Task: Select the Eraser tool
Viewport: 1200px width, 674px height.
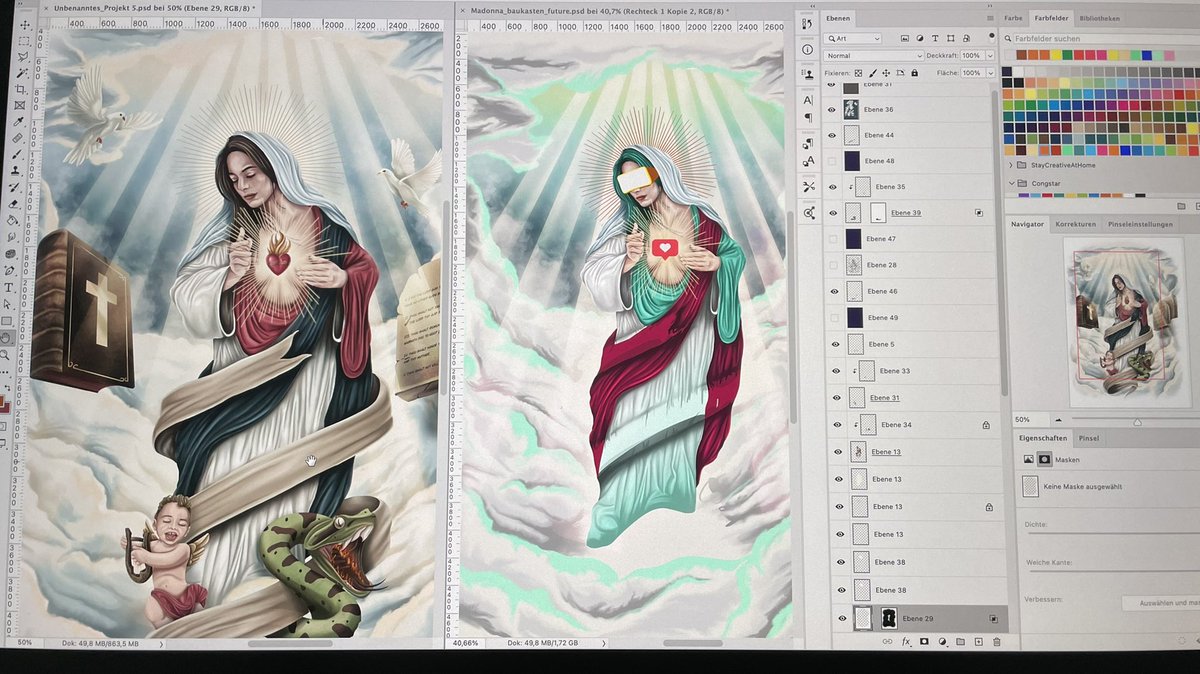Action: click(14, 204)
